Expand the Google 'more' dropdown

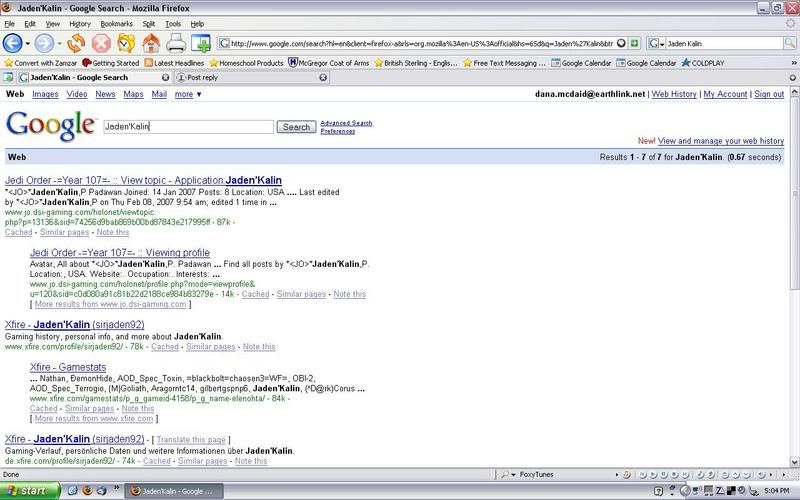pos(188,94)
